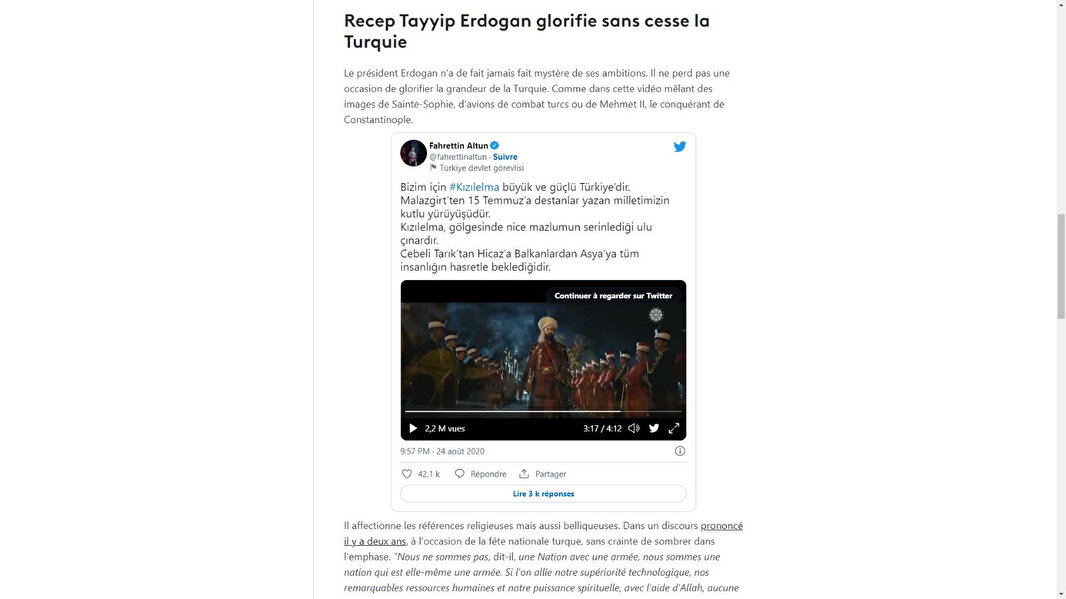Share the tweet via Partager icon
Viewport: 1066px width, 599px height.
click(524, 474)
